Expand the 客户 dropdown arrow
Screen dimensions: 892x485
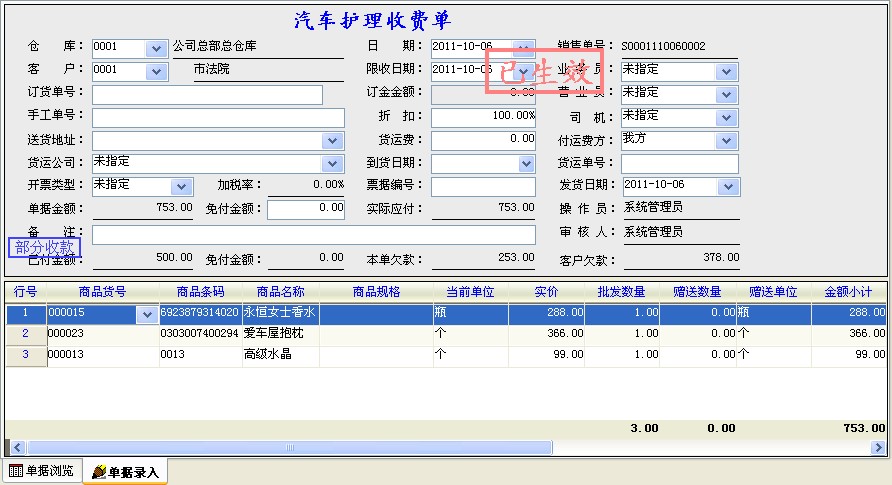[x=156, y=71]
